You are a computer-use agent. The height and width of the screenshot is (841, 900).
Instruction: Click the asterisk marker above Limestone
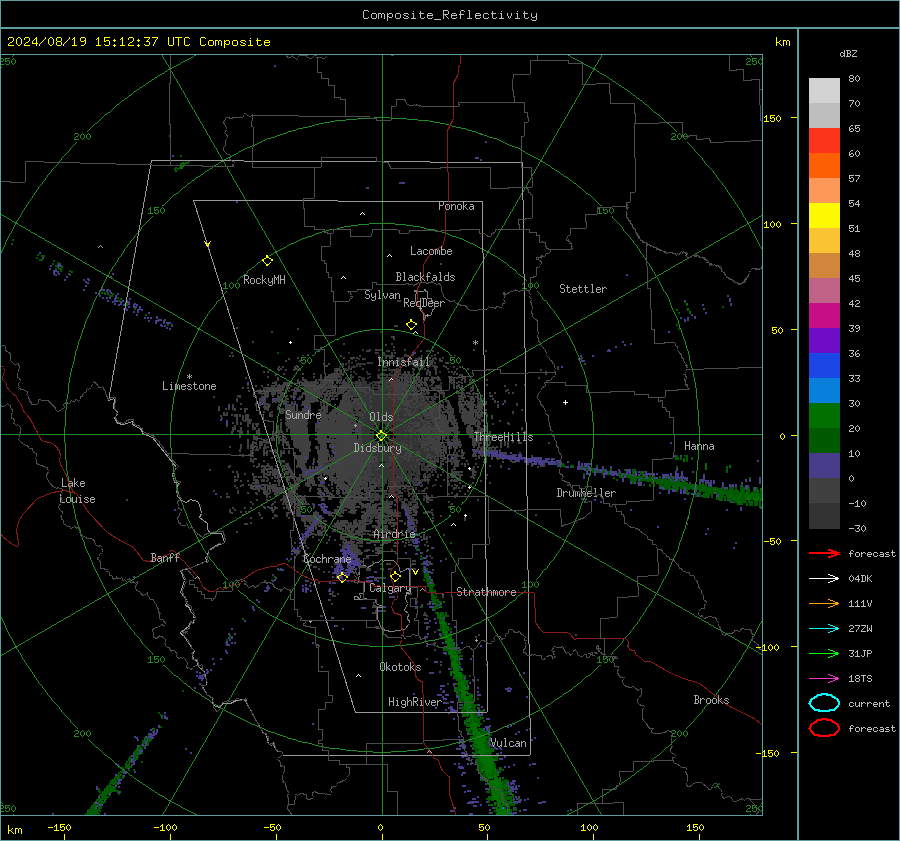coord(189,377)
